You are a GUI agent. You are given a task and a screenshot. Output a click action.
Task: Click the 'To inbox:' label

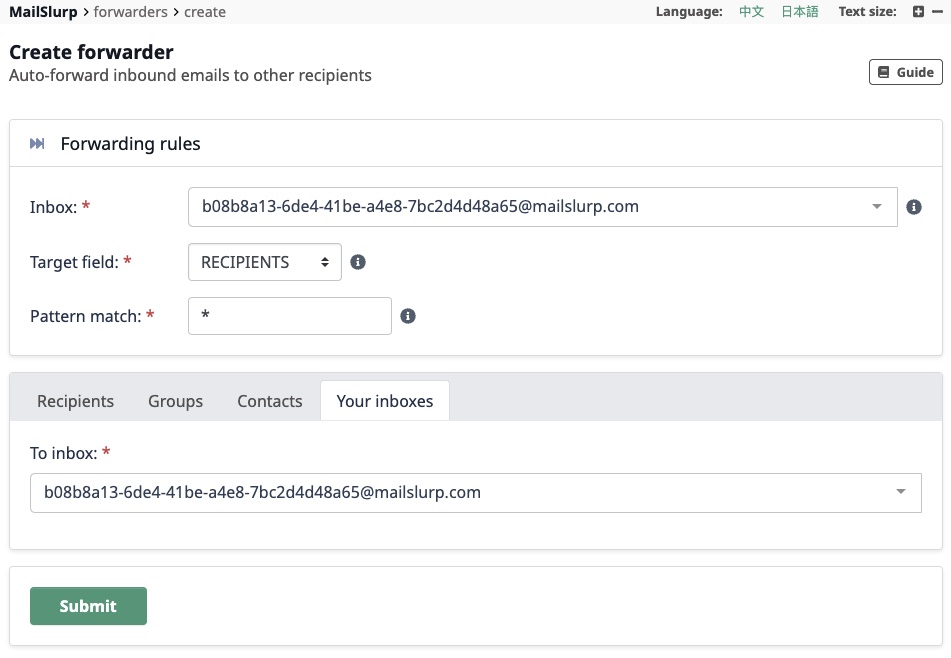coord(64,453)
